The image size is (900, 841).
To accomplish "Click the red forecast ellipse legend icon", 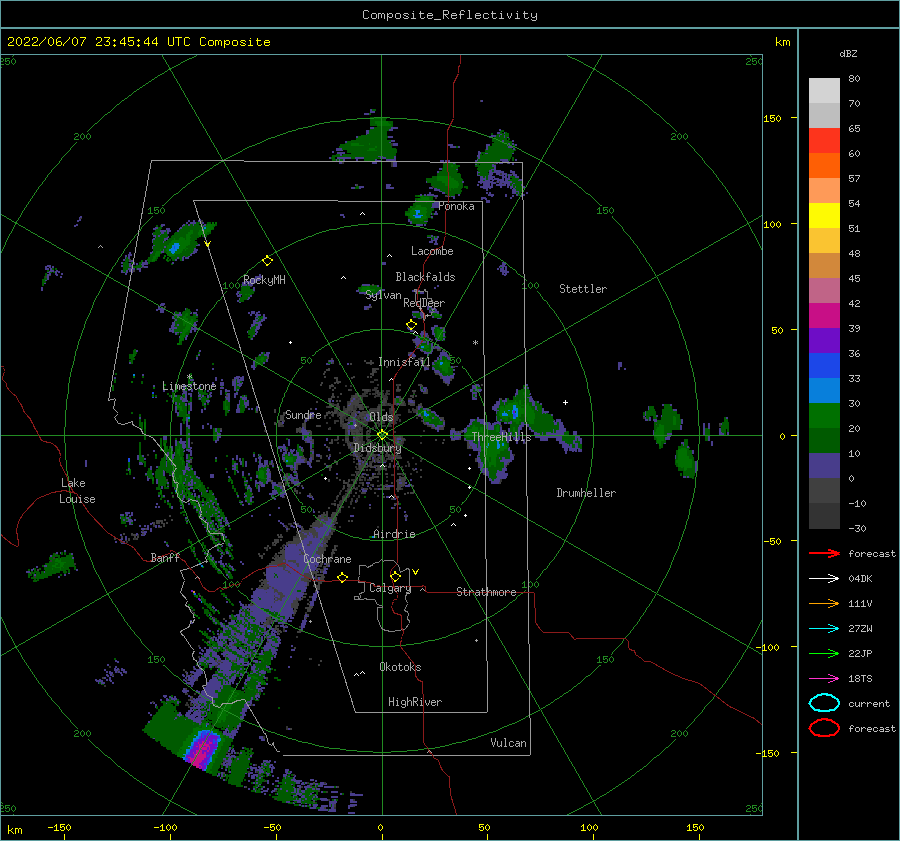I will point(824,728).
